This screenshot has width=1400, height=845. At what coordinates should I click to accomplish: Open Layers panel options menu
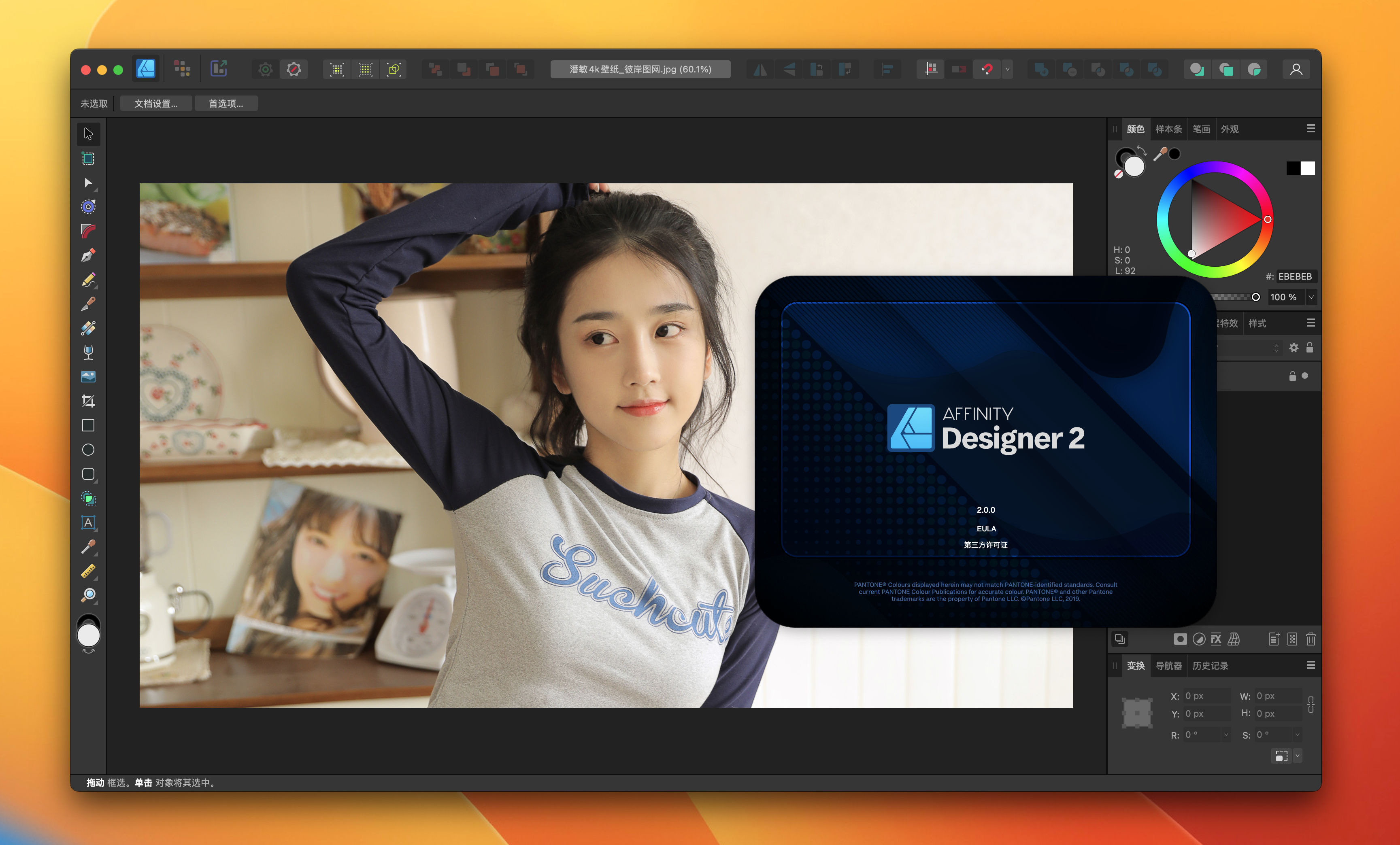point(1311,323)
